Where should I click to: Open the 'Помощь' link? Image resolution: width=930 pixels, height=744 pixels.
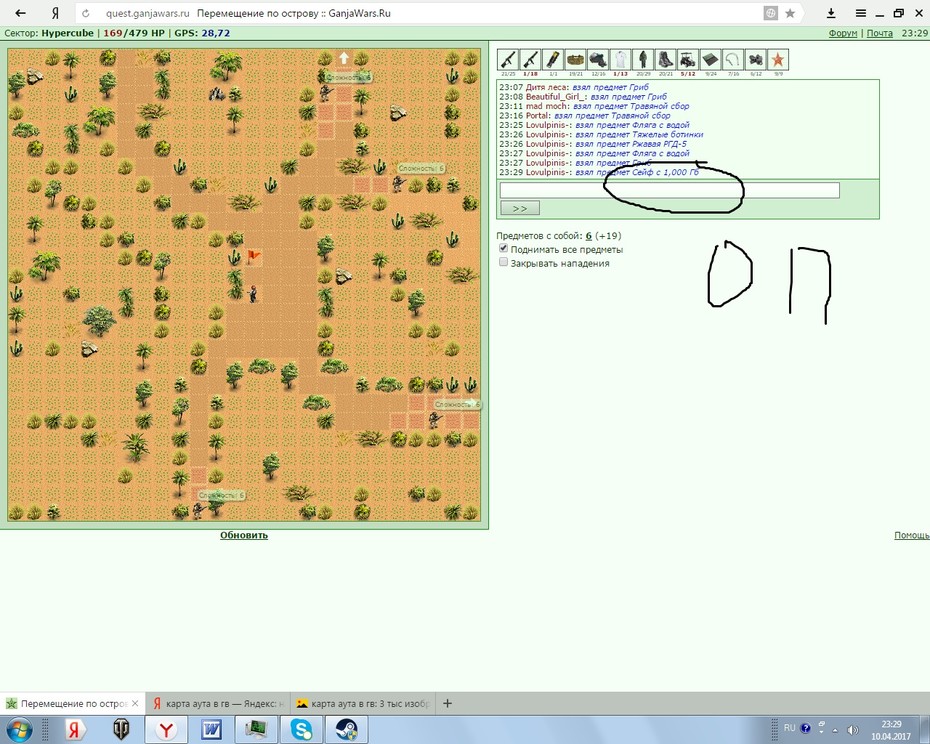coord(912,535)
